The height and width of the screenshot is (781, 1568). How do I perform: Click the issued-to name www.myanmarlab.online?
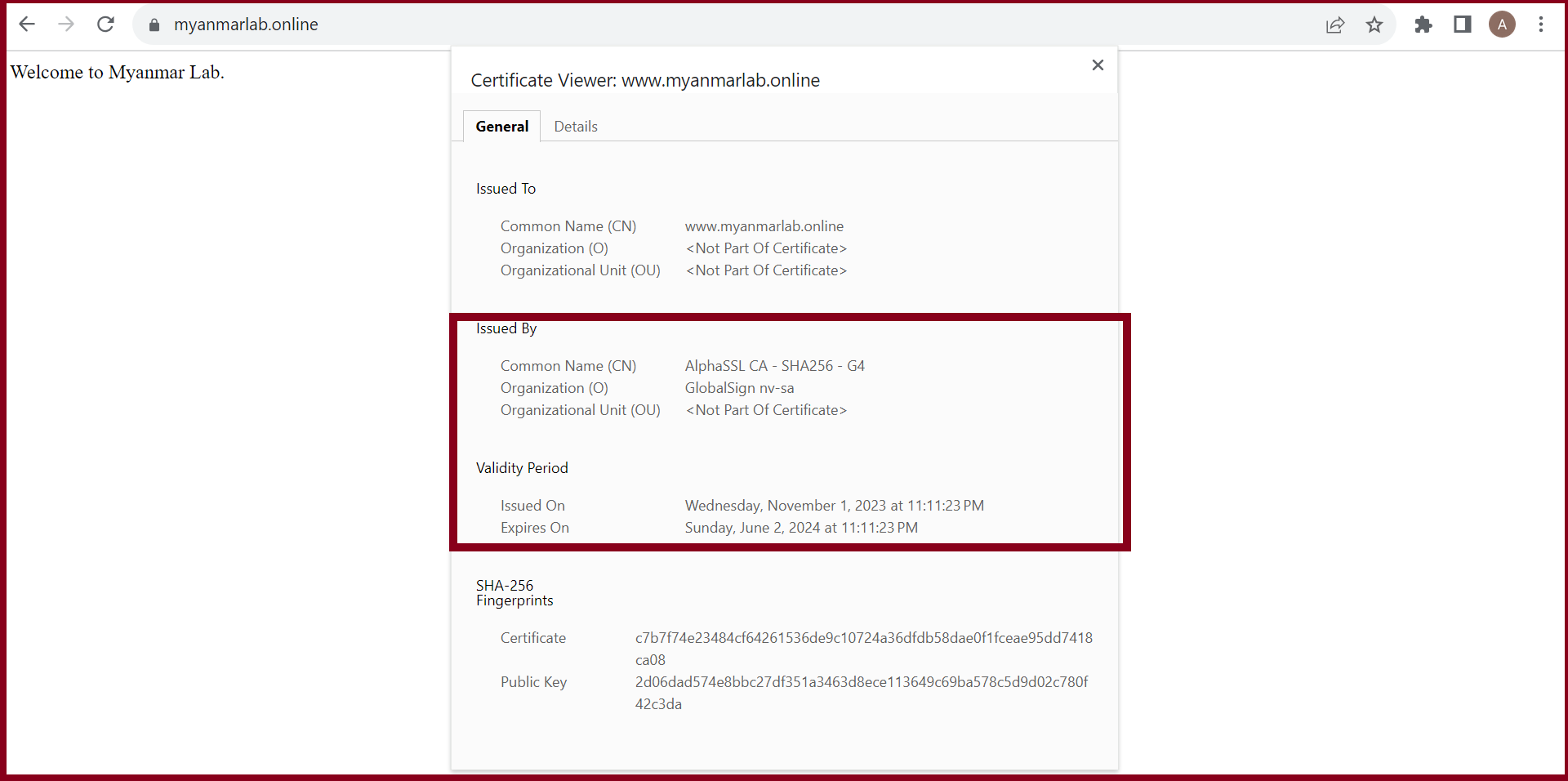[764, 226]
